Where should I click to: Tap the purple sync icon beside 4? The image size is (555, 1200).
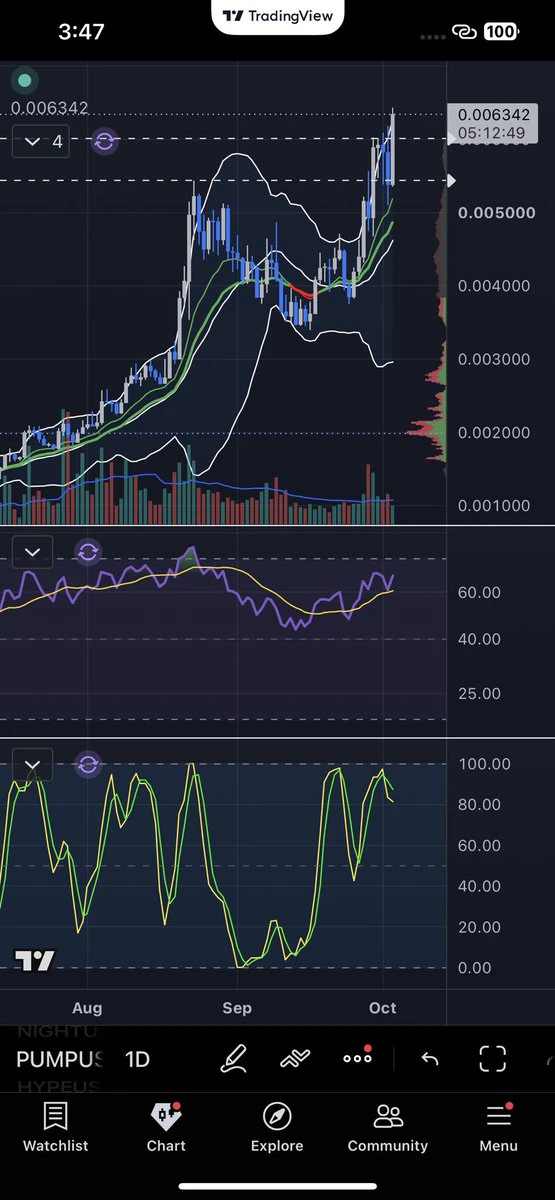click(x=104, y=141)
